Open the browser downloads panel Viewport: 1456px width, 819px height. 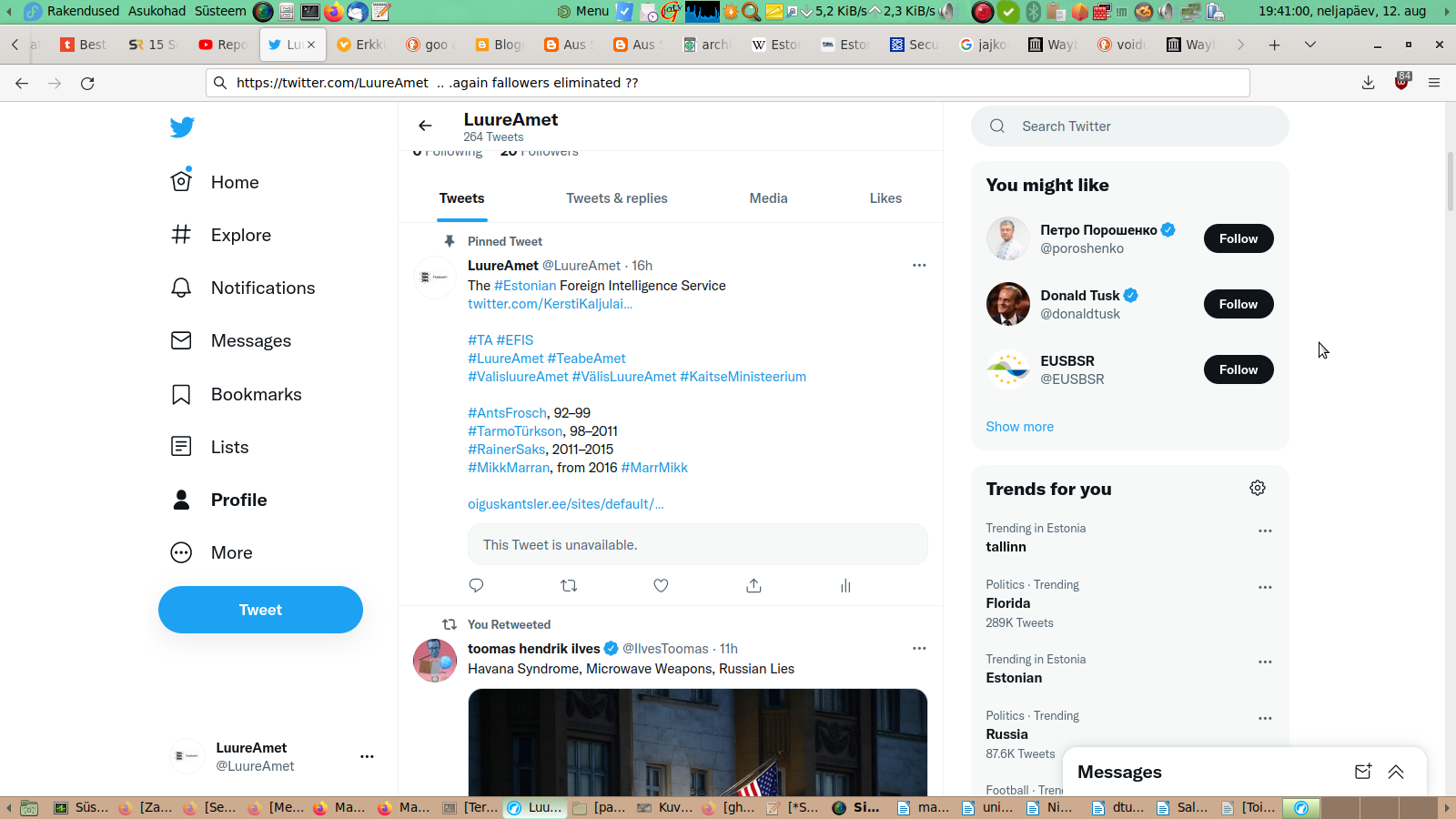pos(1368,83)
